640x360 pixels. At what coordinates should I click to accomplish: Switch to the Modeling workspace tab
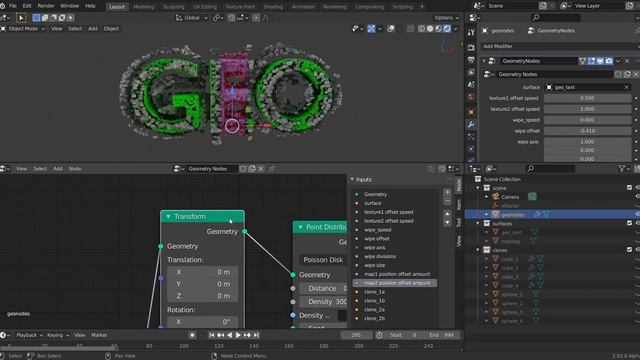[144, 7]
